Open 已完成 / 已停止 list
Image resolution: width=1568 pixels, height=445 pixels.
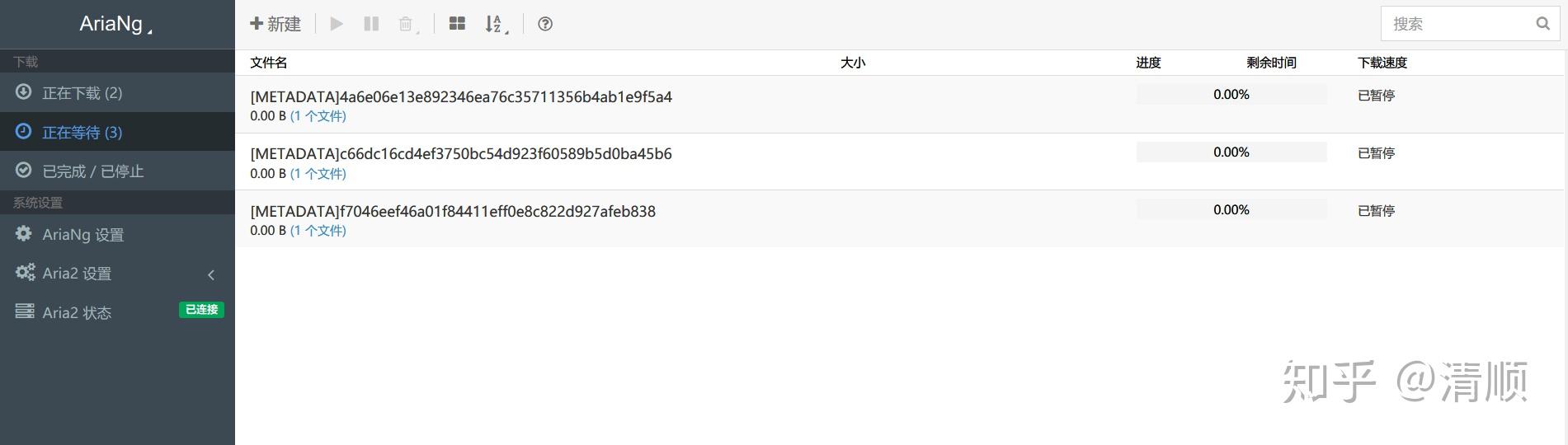coord(92,171)
